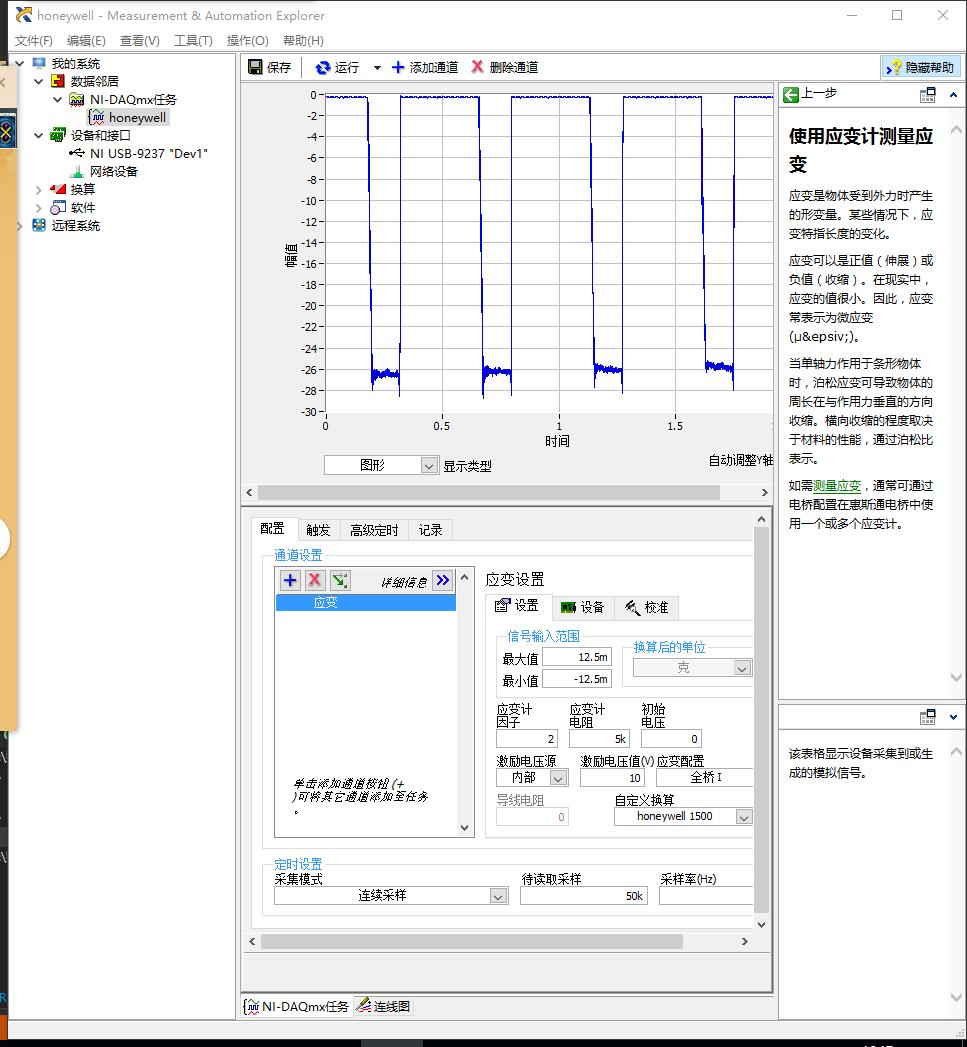967x1047 pixels.
Task: Open the 自定义换算 dropdown showing honeywell 1500
Action: pos(683,817)
